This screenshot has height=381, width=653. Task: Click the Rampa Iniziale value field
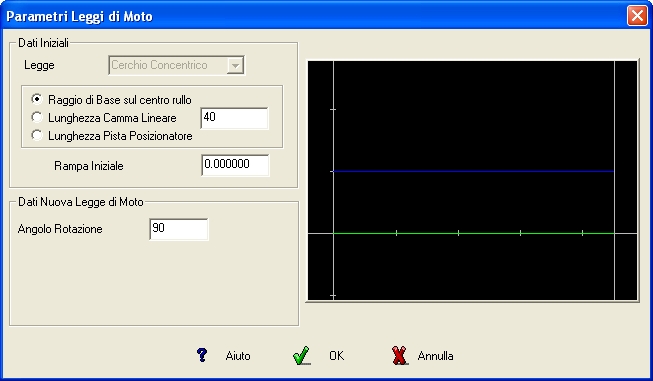pyautogui.click(x=235, y=165)
